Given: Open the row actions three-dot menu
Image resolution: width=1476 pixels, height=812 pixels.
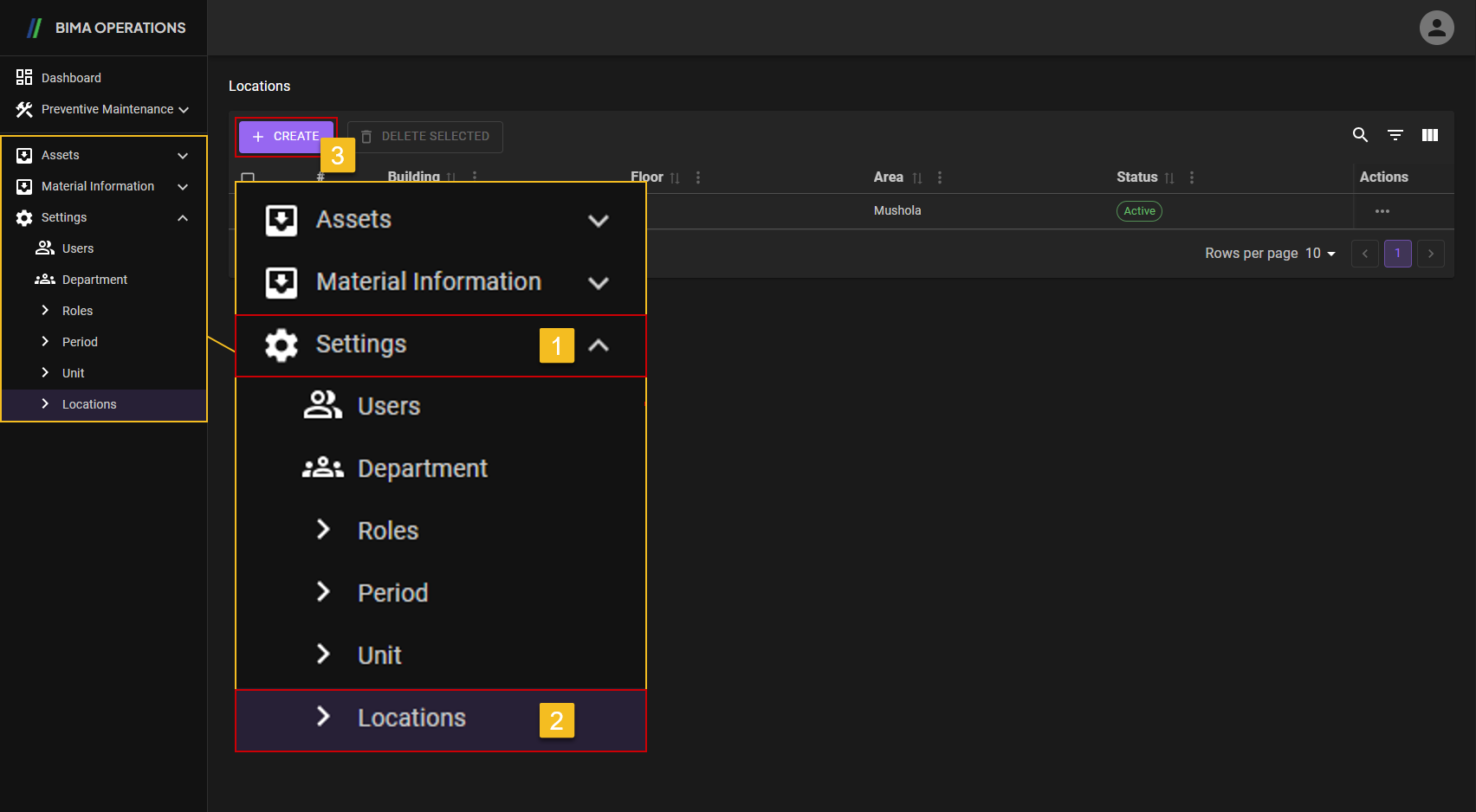Looking at the screenshot, I should tap(1382, 210).
